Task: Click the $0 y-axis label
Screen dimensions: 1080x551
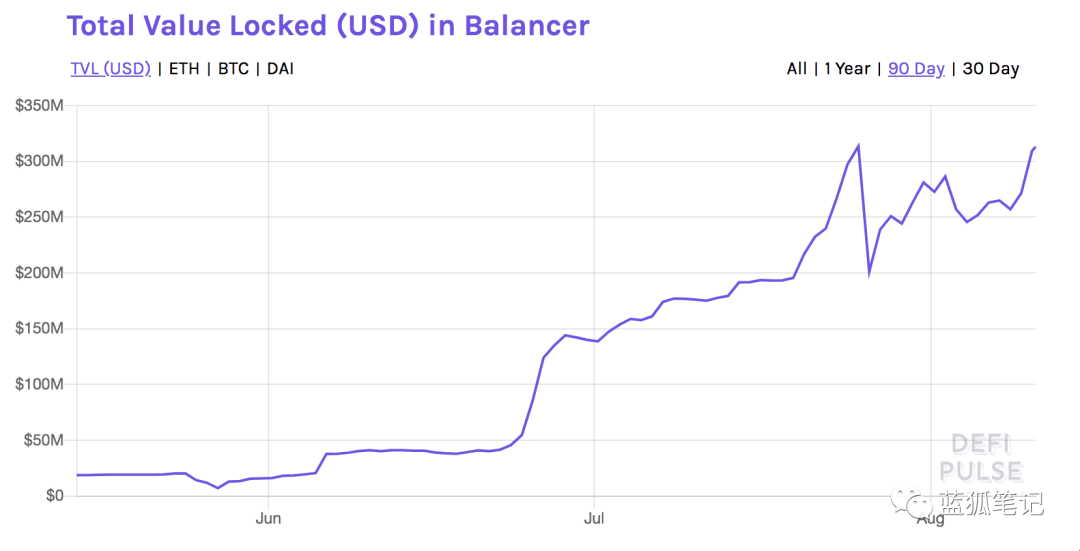Action: 54,496
